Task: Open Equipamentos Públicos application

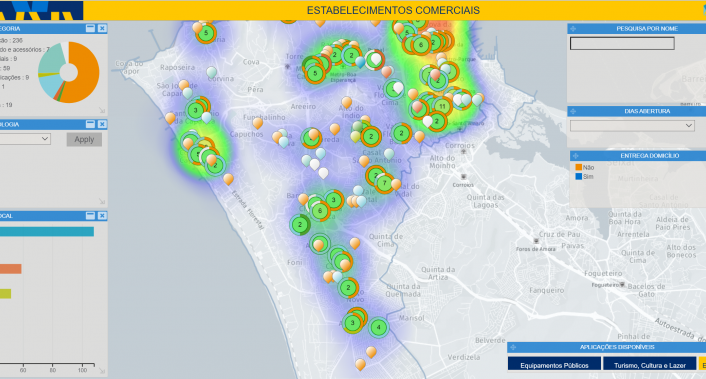Action: (x=554, y=365)
